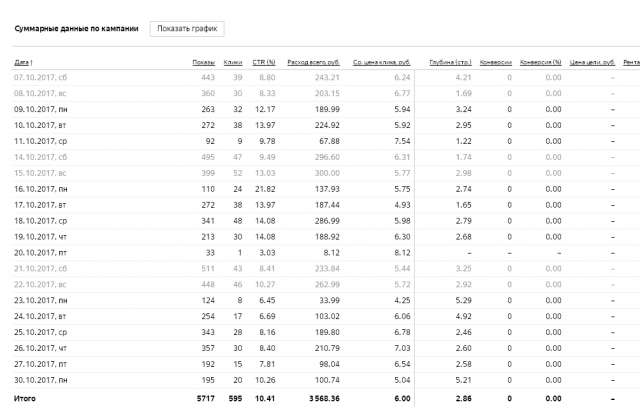The height and width of the screenshot is (407, 640).
Task: Sort by Глубина (стр.) column header
Action: pyautogui.click(x=450, y=62)
